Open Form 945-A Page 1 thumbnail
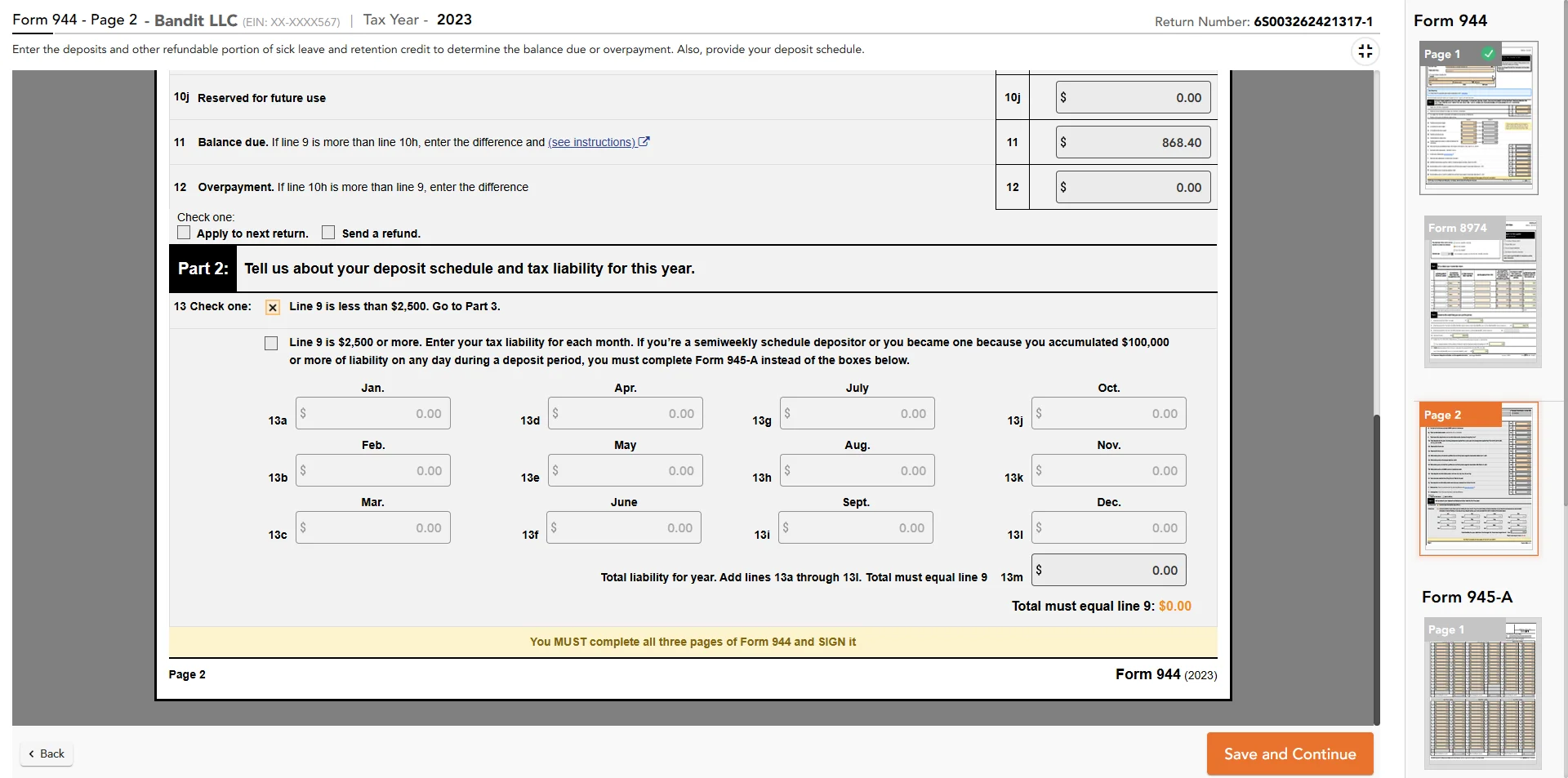 point(1482,693)
